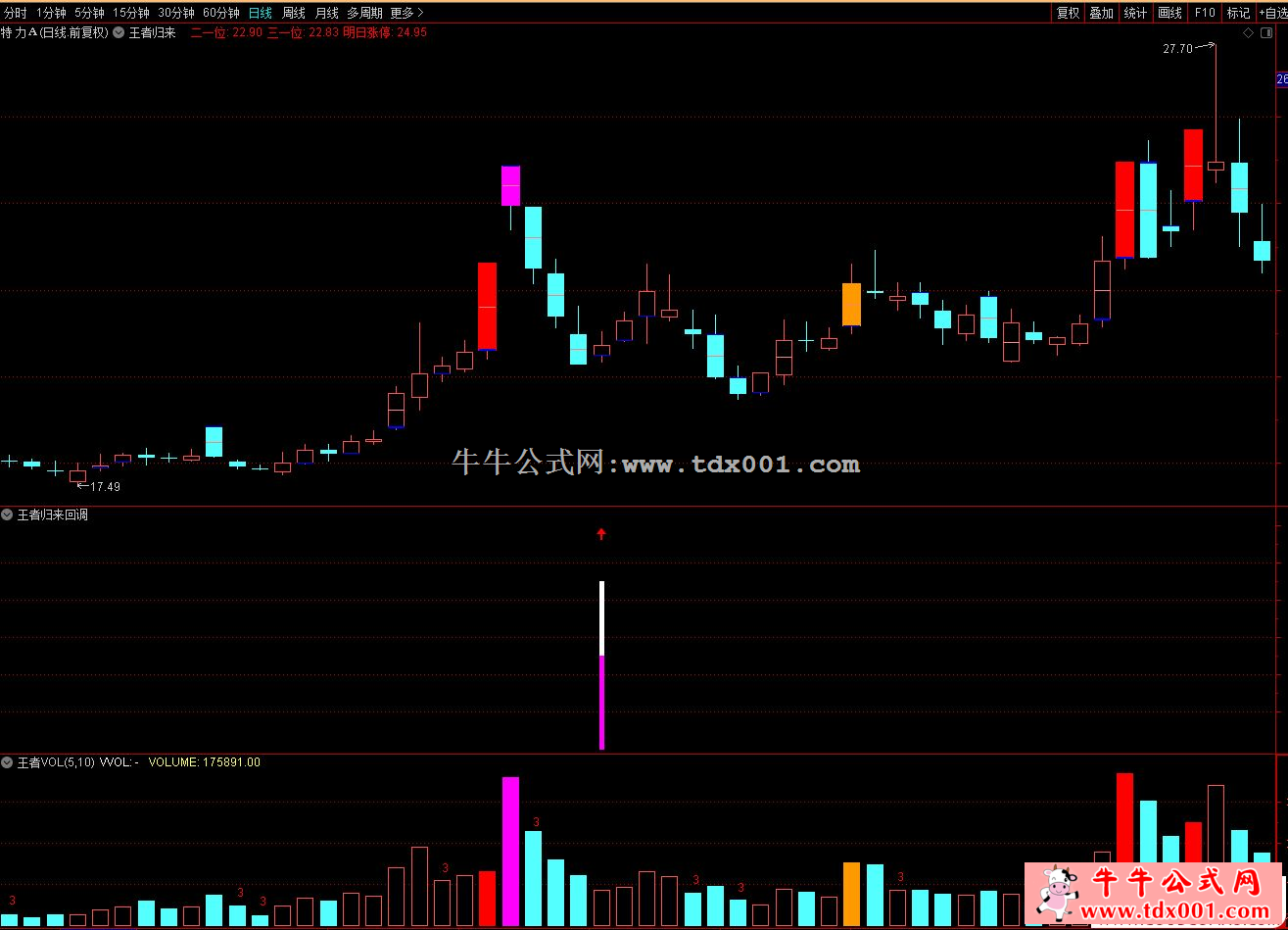Click the orange volume bar
This screenshot has width=1288, height=930.
(851, 894)
